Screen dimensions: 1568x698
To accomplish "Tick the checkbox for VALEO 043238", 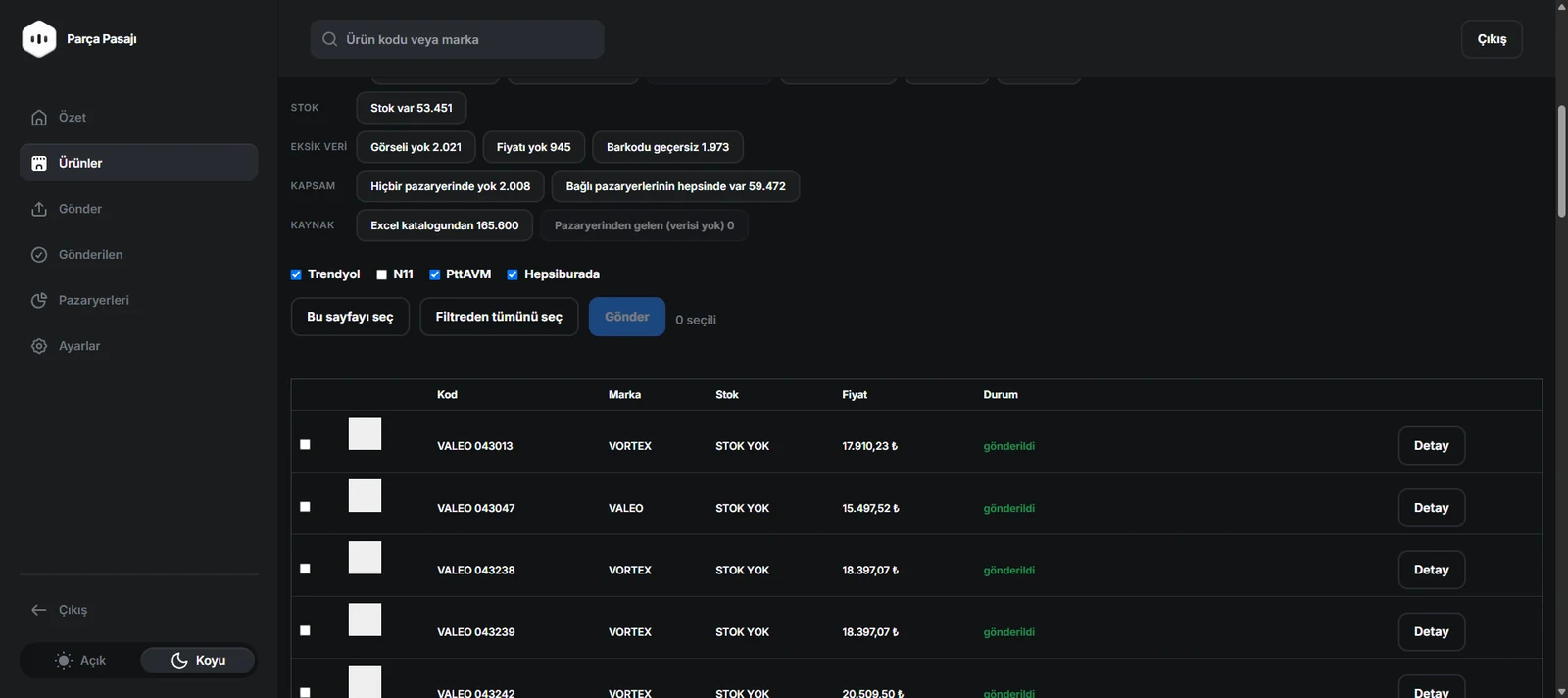I will tap(305, 569).
